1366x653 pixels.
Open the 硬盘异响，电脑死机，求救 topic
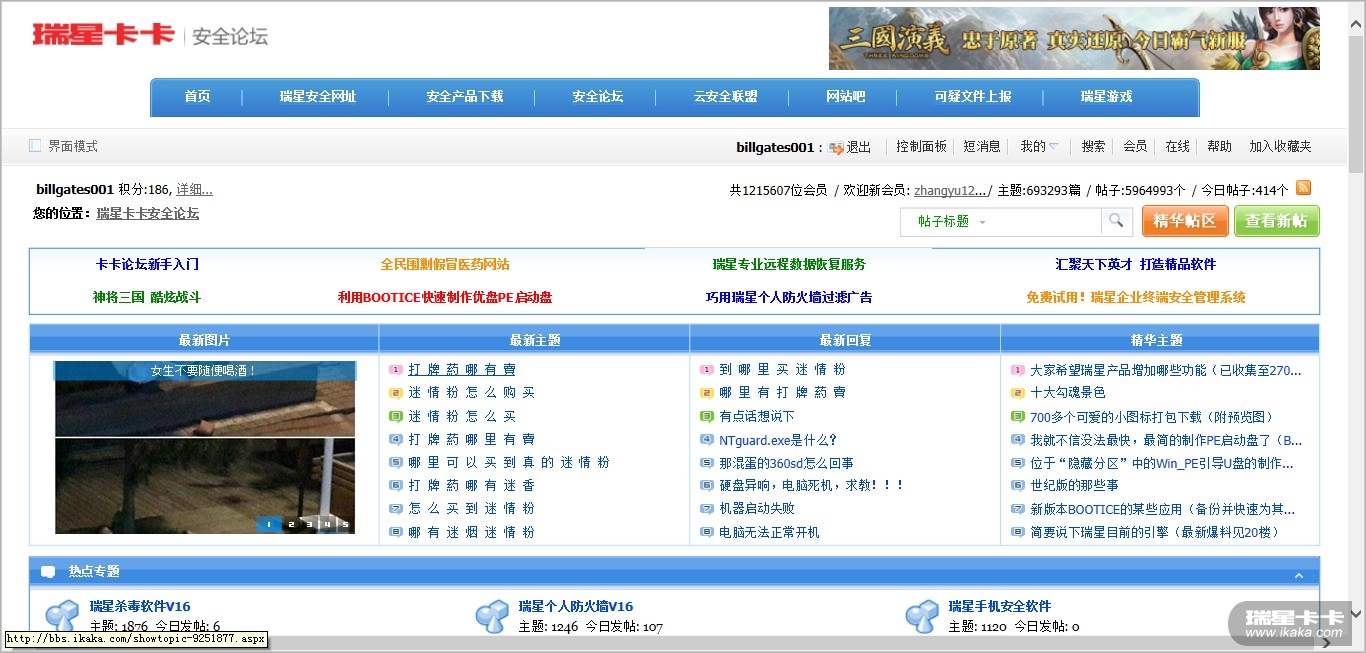pos(811,486)
